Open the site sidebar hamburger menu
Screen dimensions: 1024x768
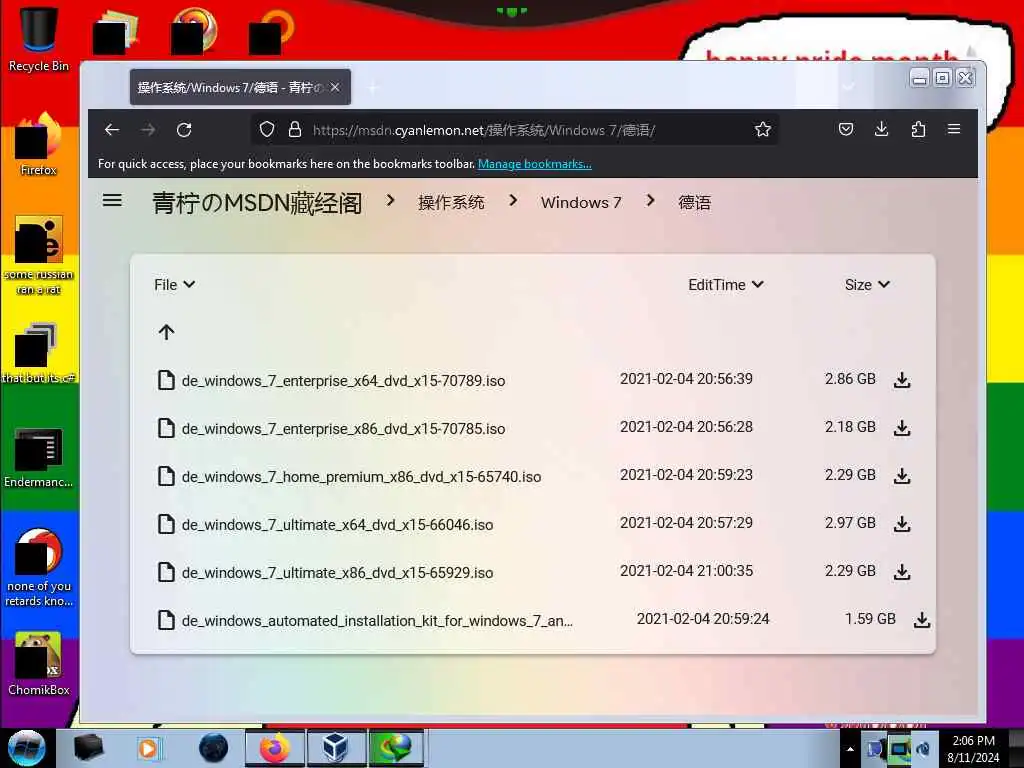(x=112, y=200)
